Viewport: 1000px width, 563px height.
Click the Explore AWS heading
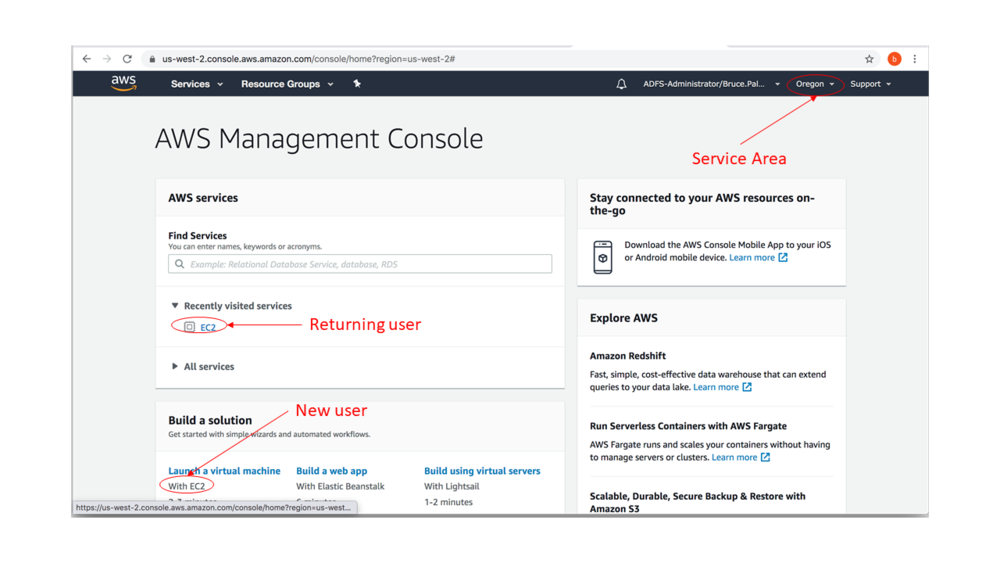coord(624,318)
